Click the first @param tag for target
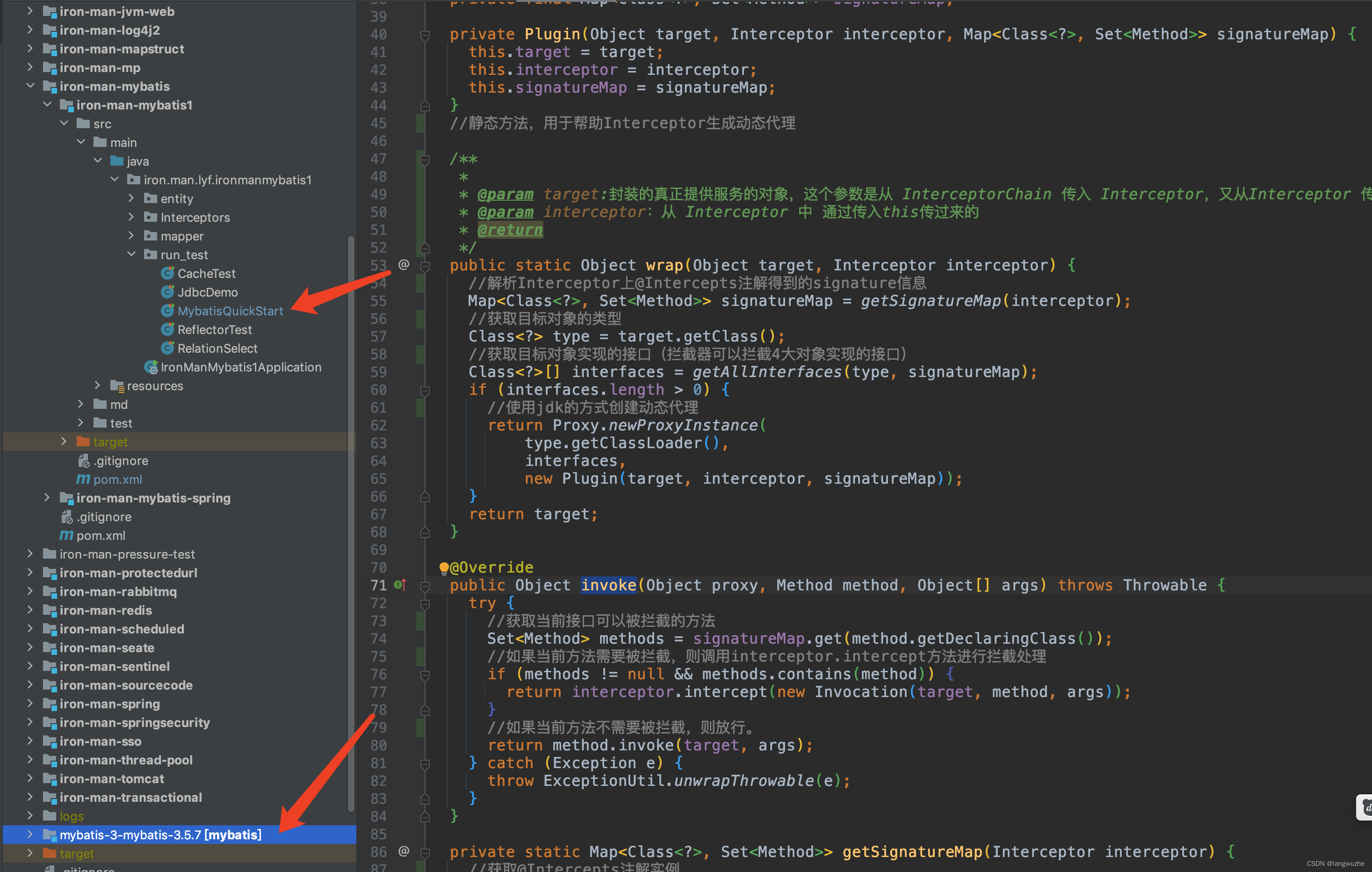The width and height of the screenshot is (1372, 872). tap(505, 194)
